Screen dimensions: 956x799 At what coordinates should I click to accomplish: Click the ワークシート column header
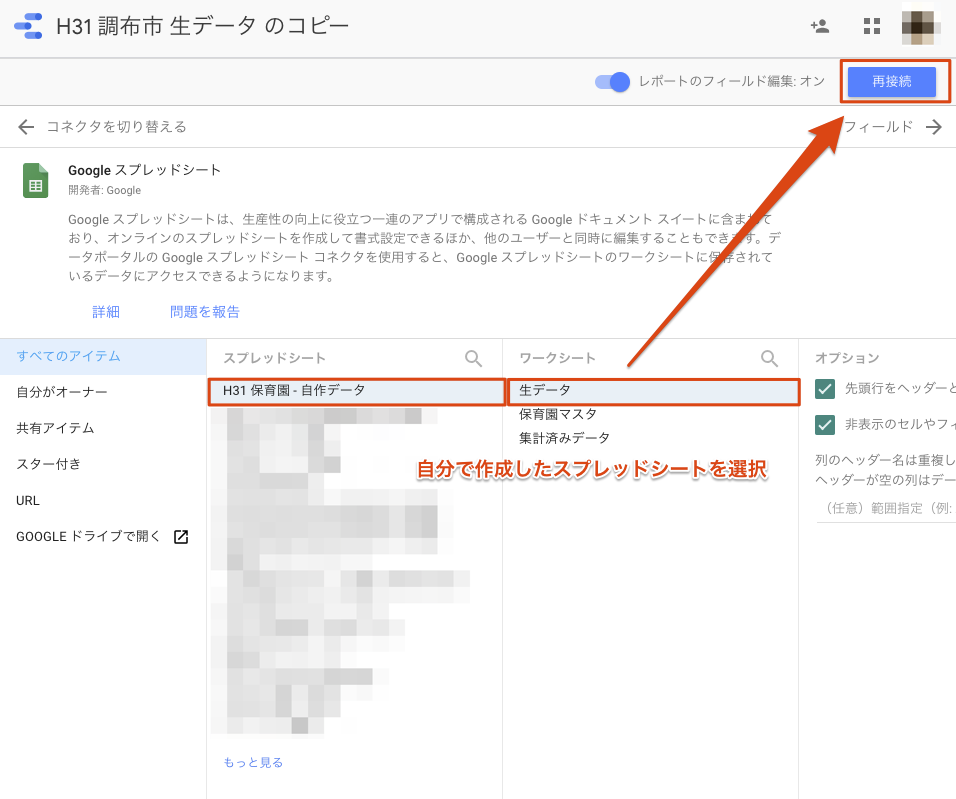point(557,359)
